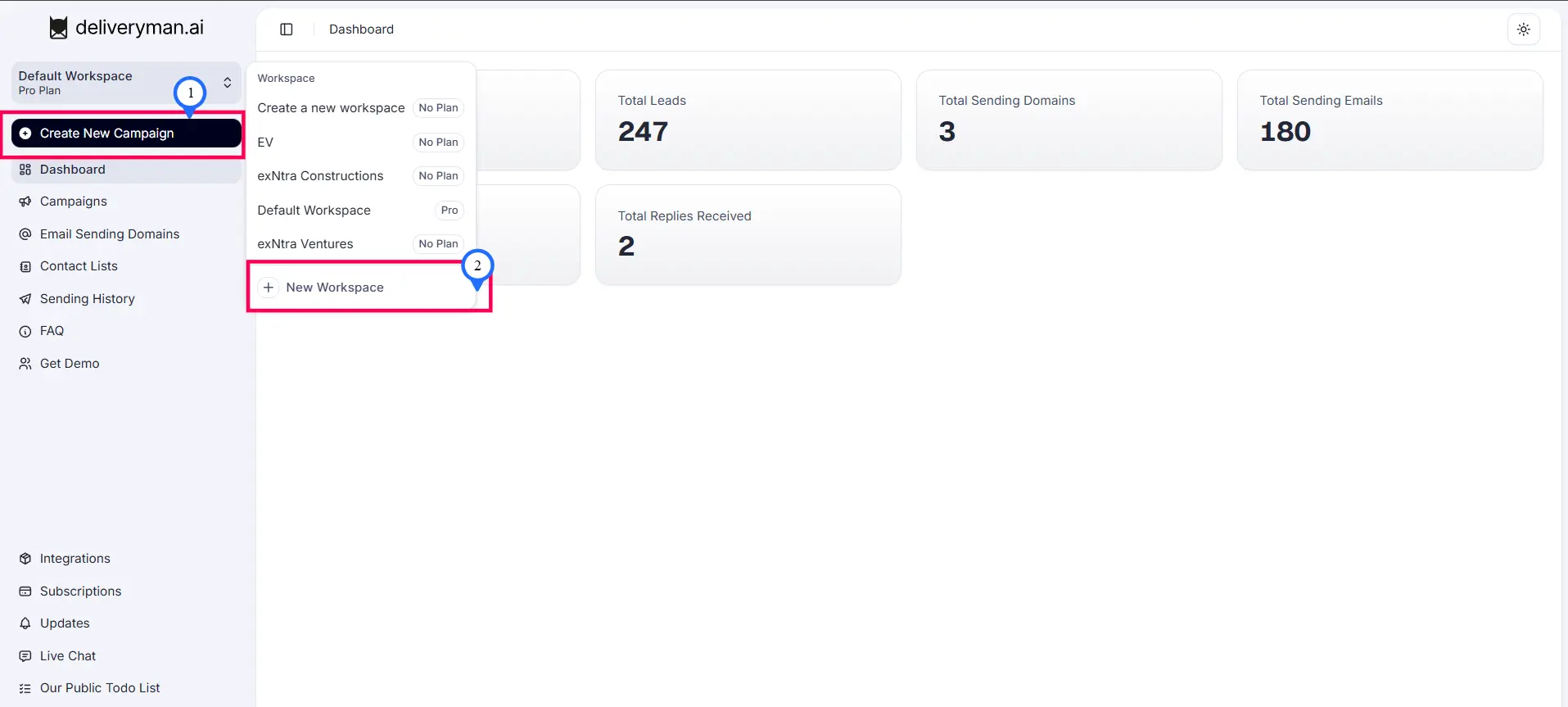Toggle the sidebar panel icon

[x=287, y=29]
